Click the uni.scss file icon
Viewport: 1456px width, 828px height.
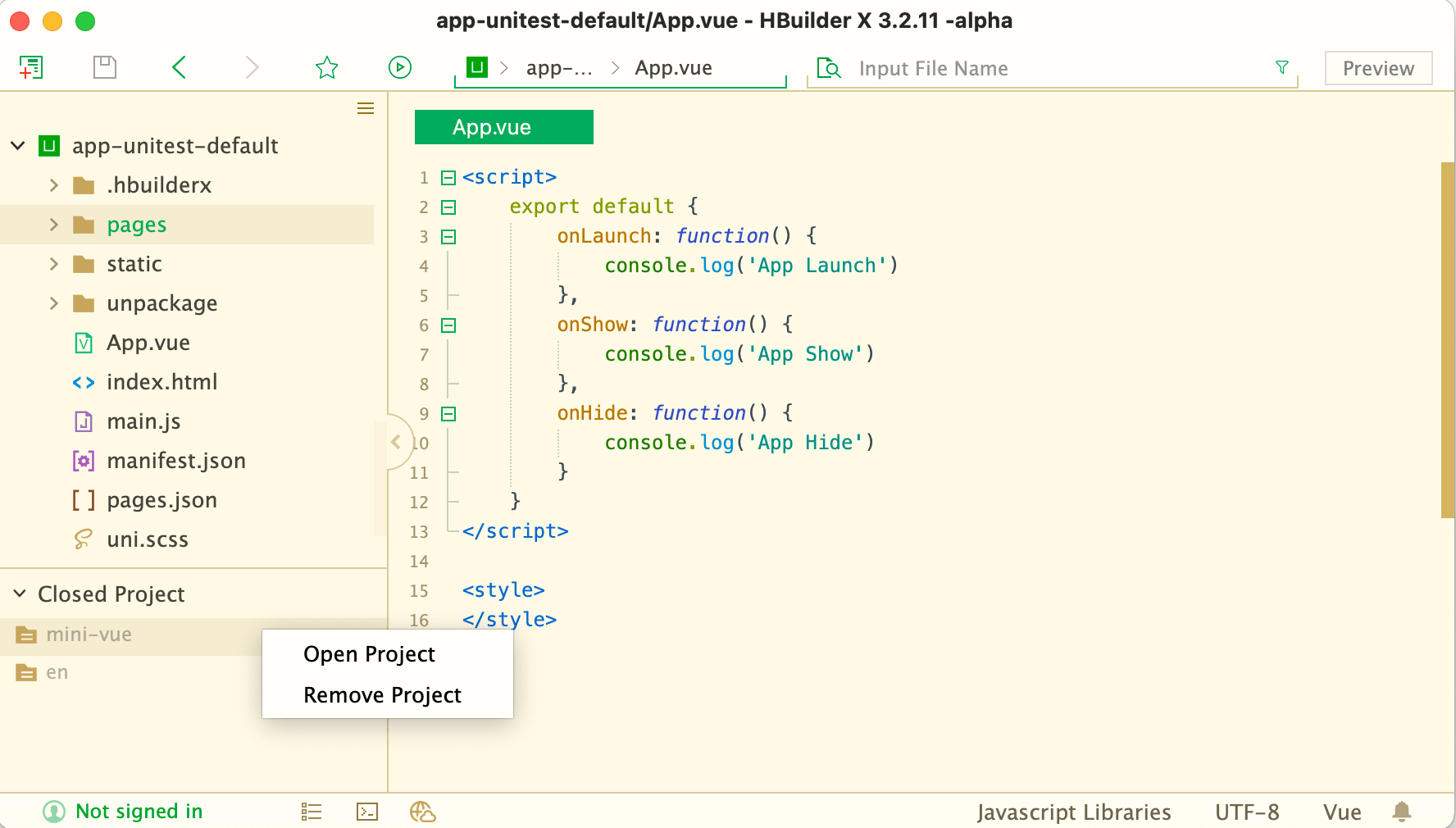84,539
